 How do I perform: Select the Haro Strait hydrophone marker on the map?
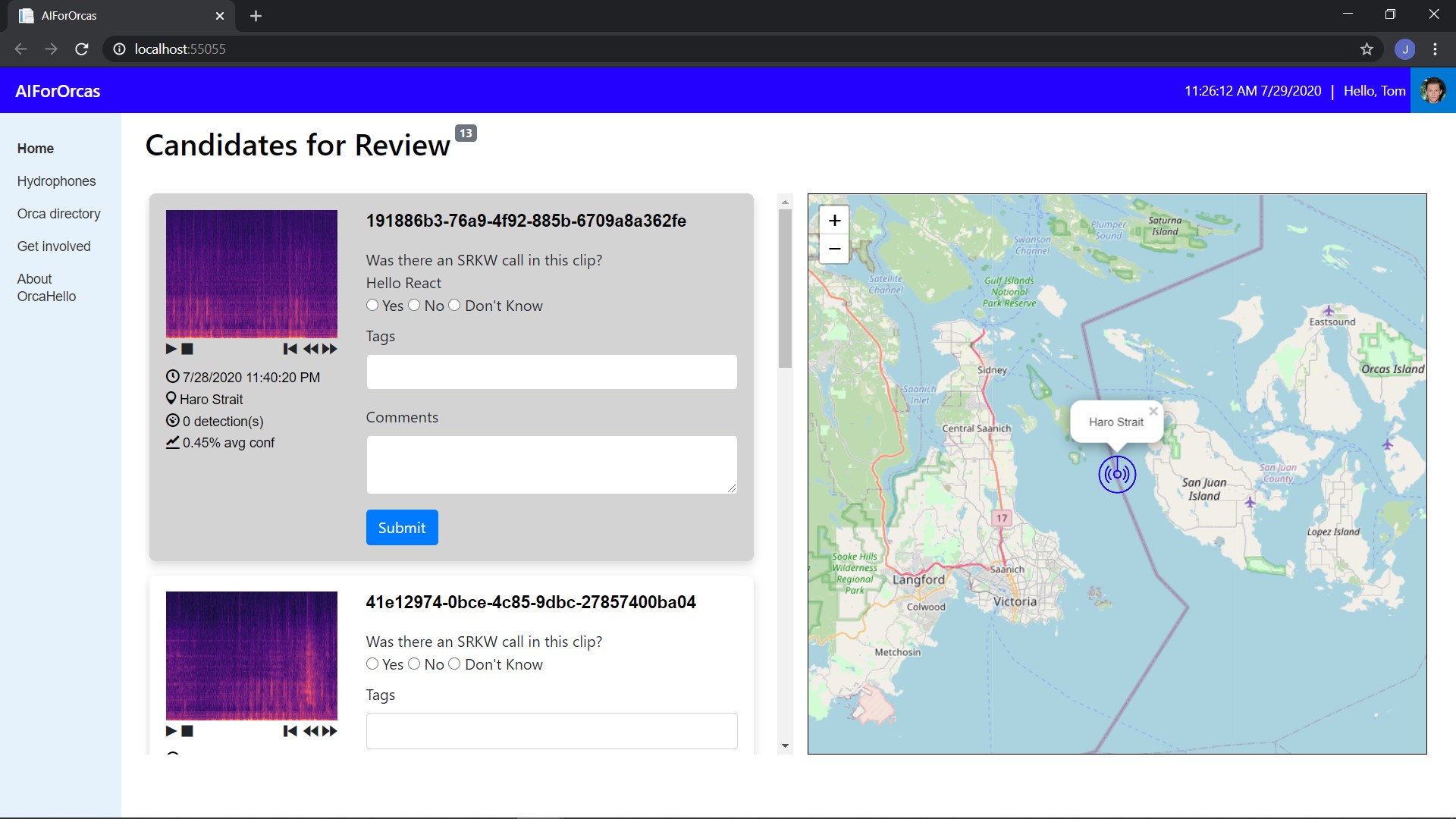pyautogui.click(x=1117, y=475)
